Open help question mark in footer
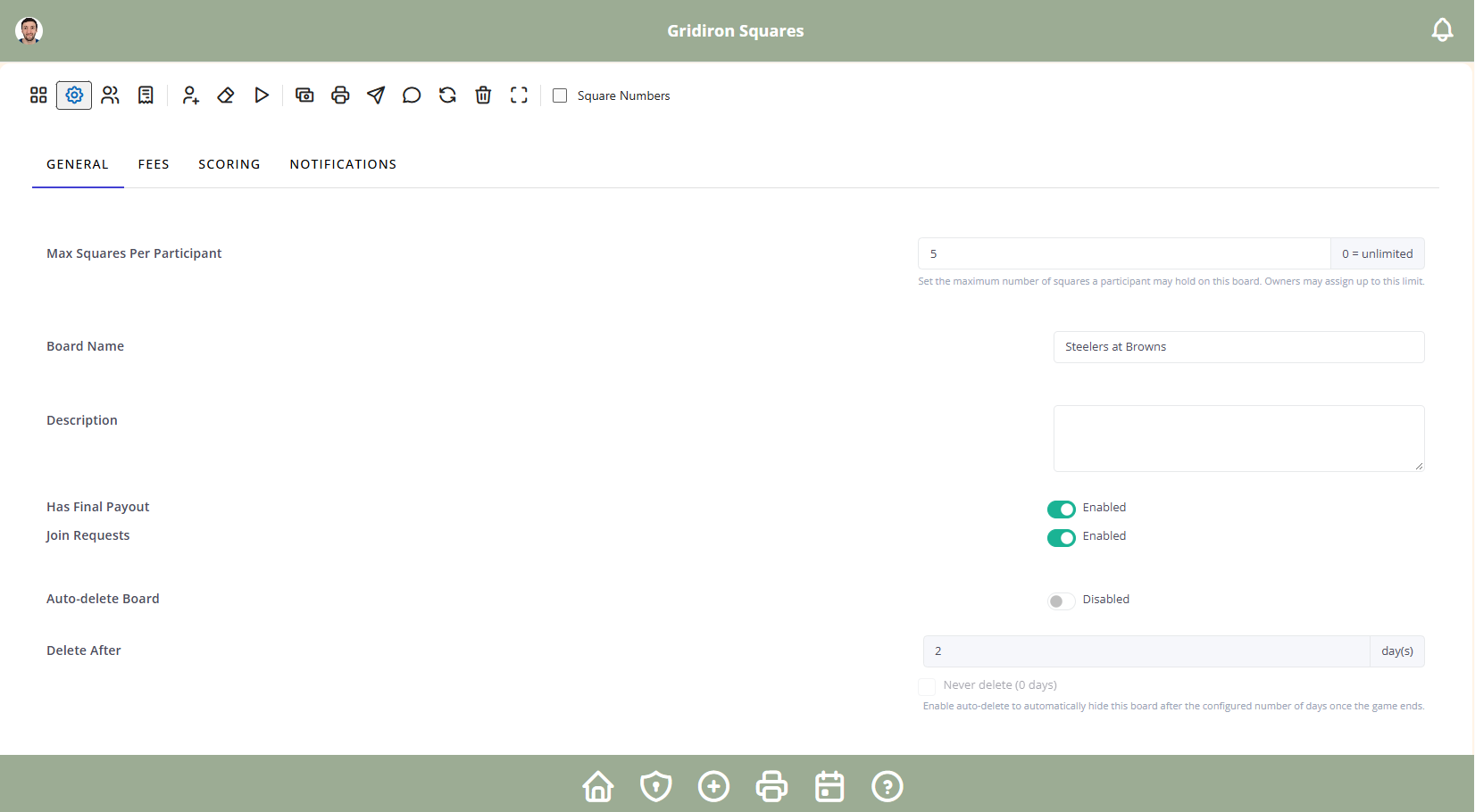 (887, 786)
